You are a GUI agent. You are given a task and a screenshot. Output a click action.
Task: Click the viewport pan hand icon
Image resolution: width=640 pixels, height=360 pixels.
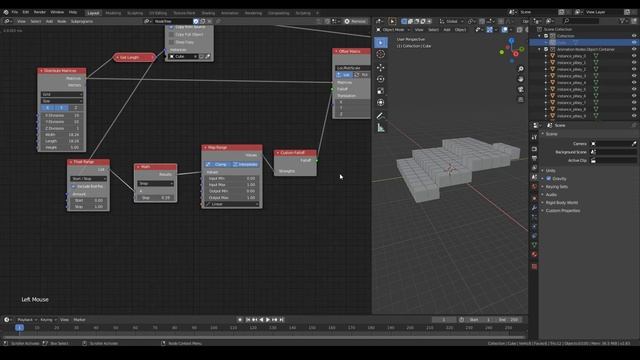click(x=520, y=79)
